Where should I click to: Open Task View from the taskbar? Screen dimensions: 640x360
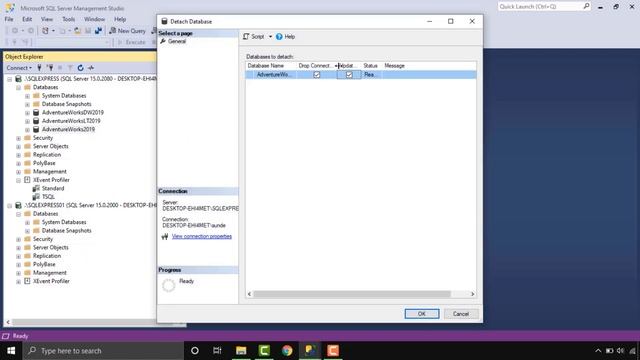pyautogui.click(x=217, y=350)
